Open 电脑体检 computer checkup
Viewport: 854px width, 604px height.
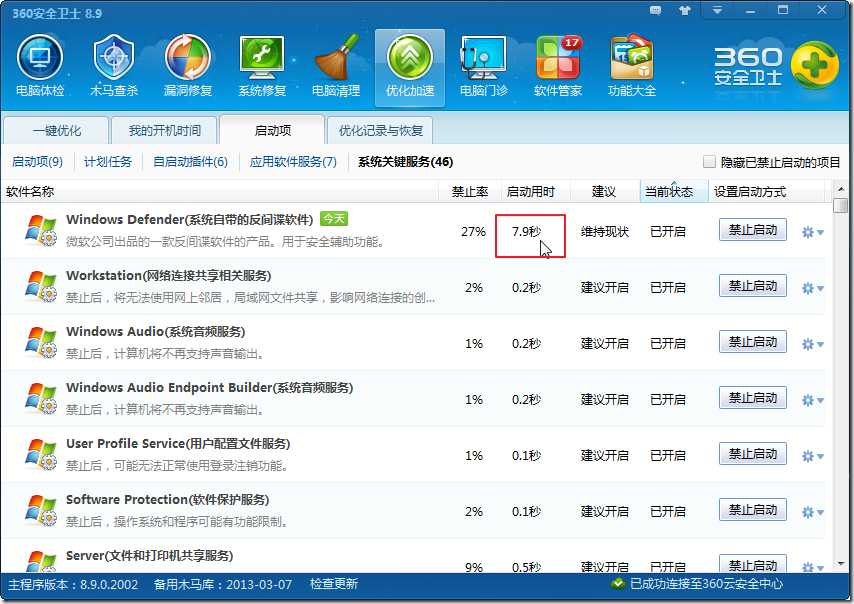(x=40, y=66)
